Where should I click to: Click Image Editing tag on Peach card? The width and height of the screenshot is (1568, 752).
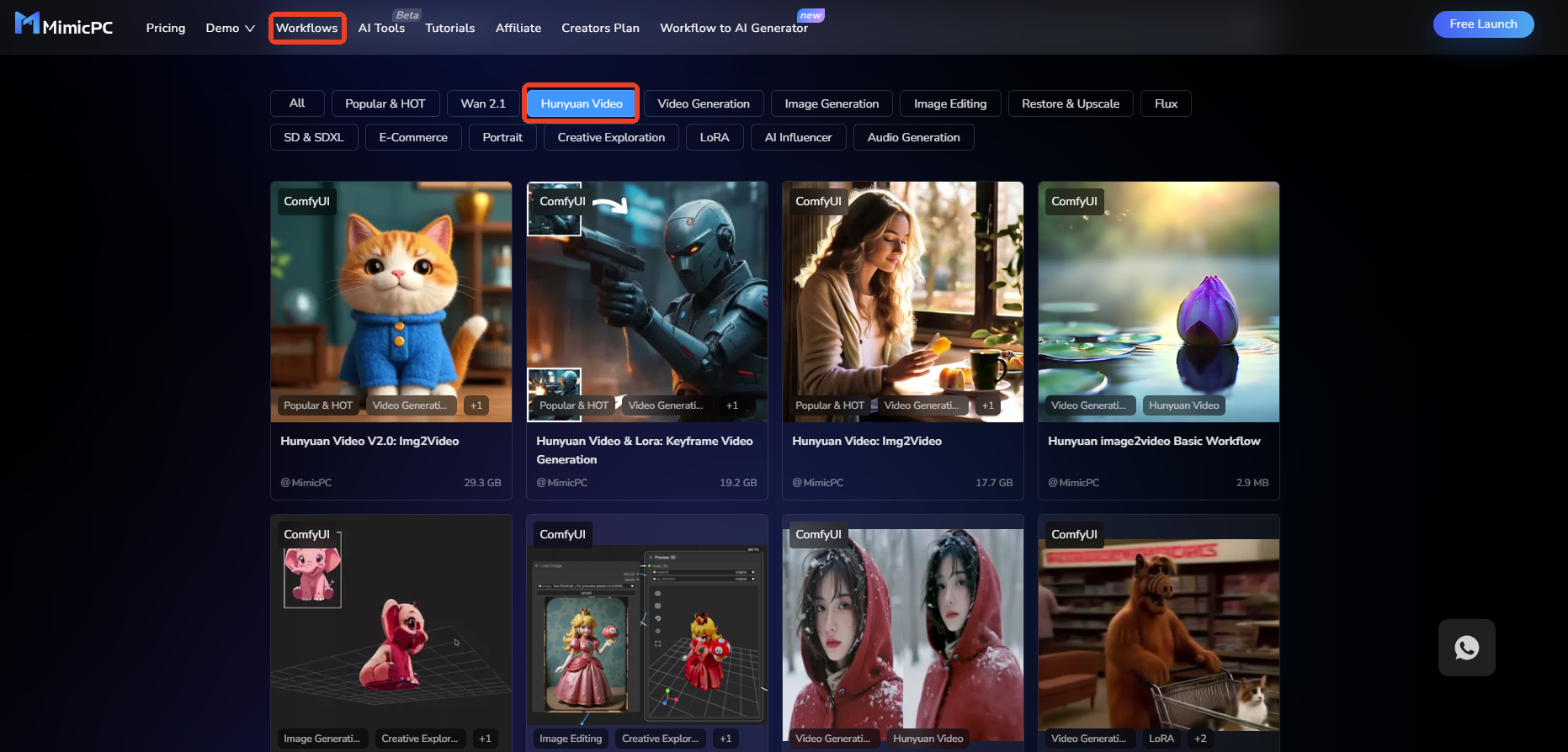coord(571,739)
